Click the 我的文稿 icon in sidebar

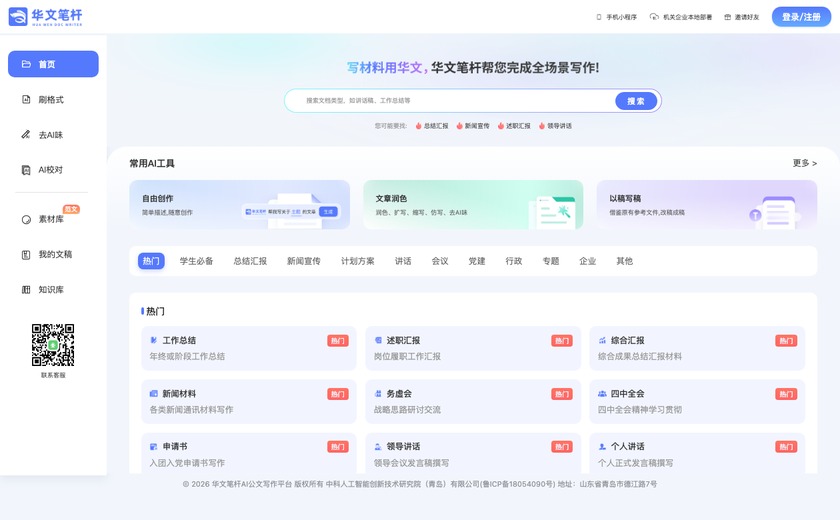(x=26, y=254)
